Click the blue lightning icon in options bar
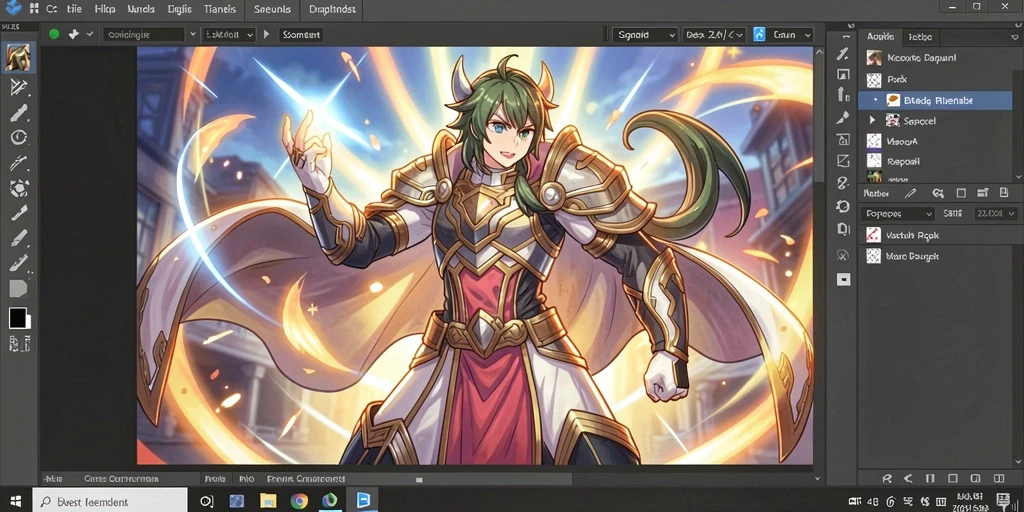The height and width of the screenshot is (512, 1024). click(x=759, y=35)
